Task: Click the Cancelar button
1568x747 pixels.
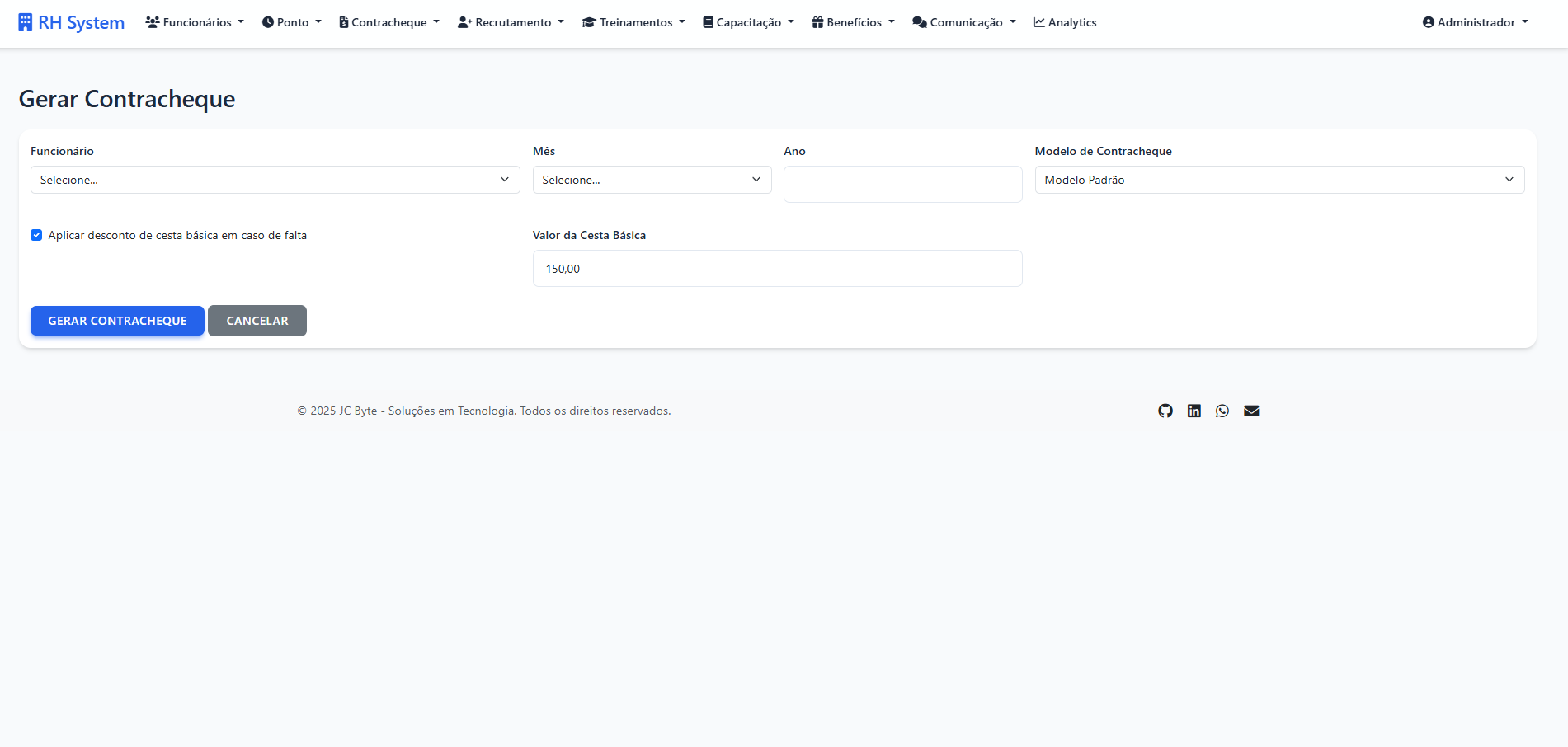Action: tap(257, 321)
